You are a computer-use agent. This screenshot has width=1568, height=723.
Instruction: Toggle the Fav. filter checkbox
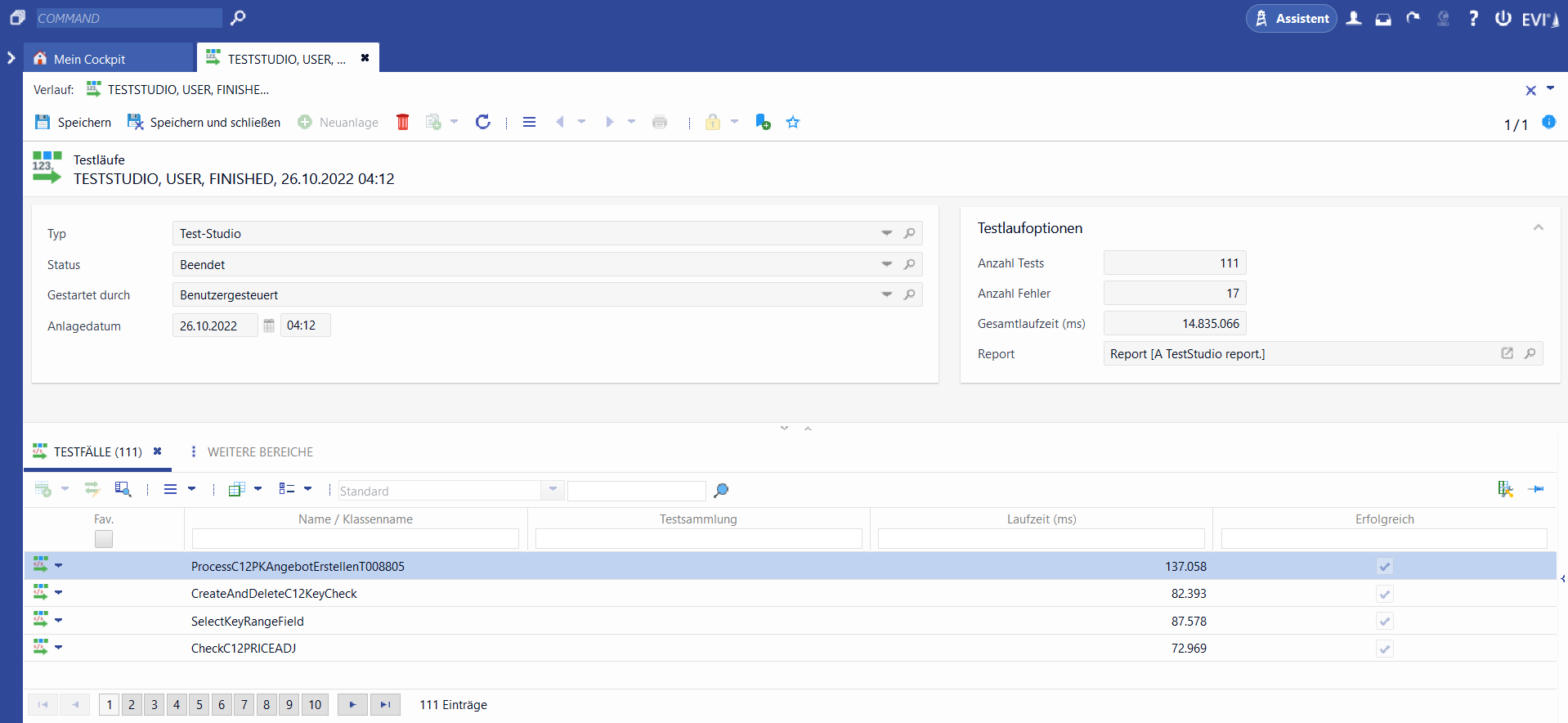click(x=104, y=539)
